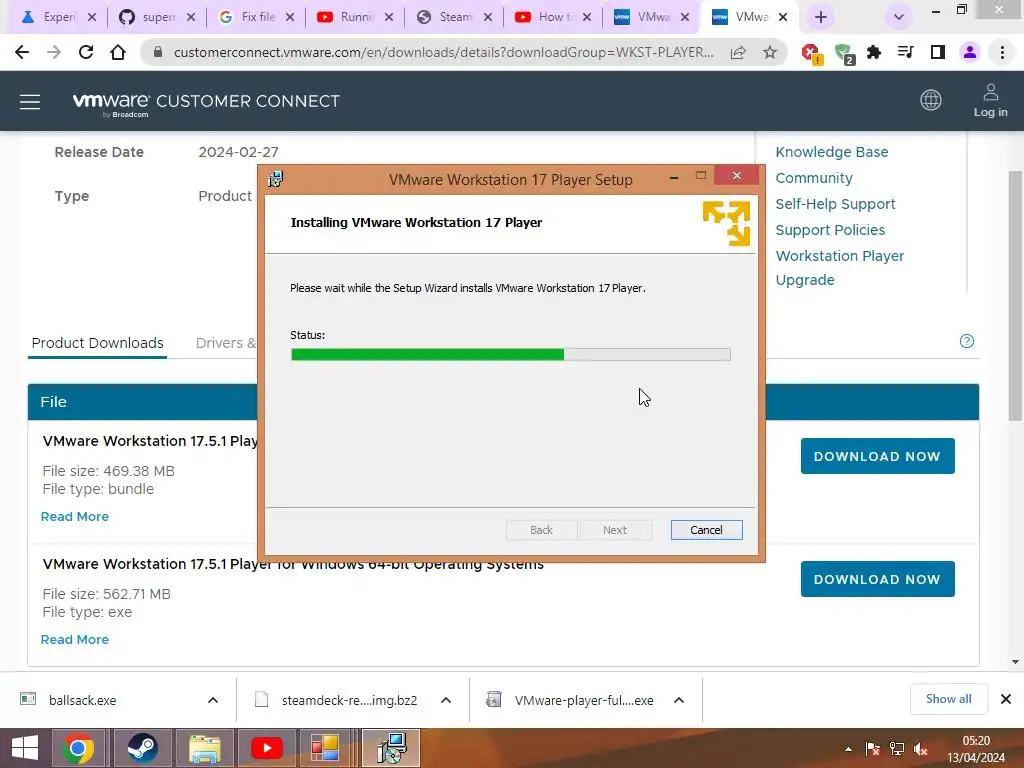Open the Support Policies link
Image resolution: width=1024 pixels, height=768 pixels.
pyautogui.click(x=830, y=230)
